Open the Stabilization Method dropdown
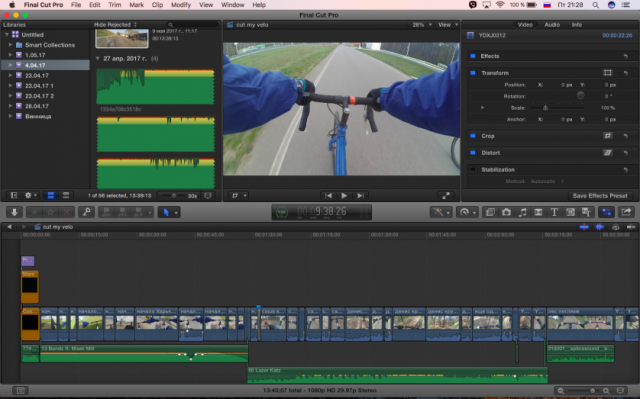Image resolution: width=640 pixels, height=399 pixels. [547, 181]
